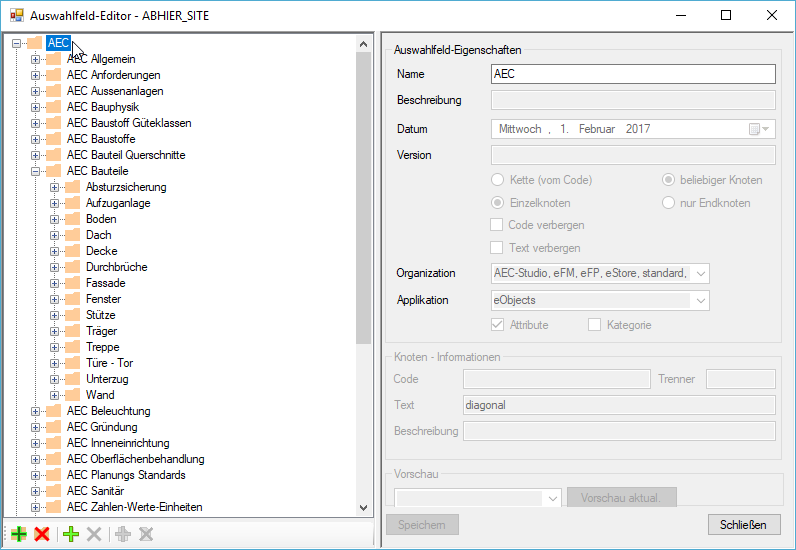Expand the AEC Baustoffe tree node
Viewport: 796px width, 550px height.
[35, 139]
